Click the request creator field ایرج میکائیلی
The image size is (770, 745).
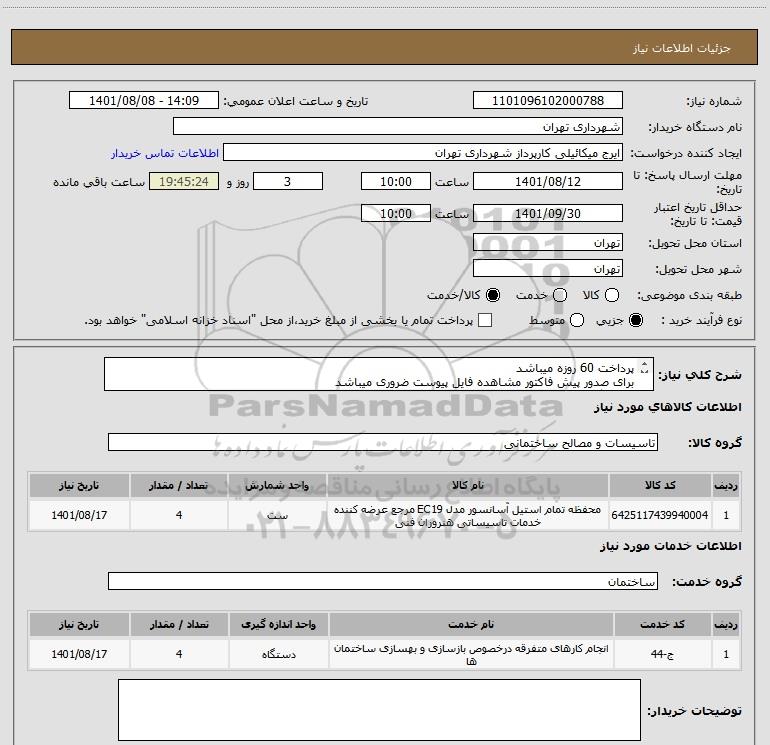coord(423,153)
